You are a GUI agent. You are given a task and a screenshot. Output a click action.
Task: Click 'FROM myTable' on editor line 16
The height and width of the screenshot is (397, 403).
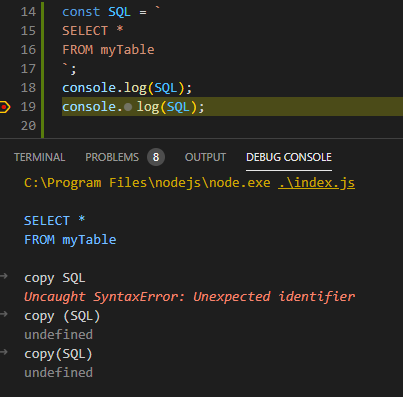[108, 50]
